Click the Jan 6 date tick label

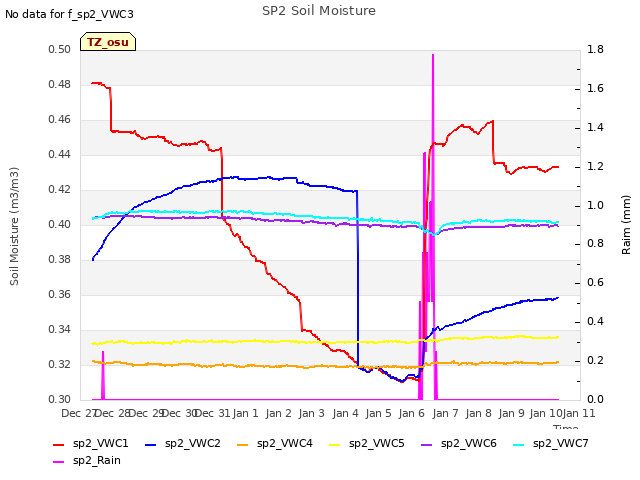coord(411,413)
